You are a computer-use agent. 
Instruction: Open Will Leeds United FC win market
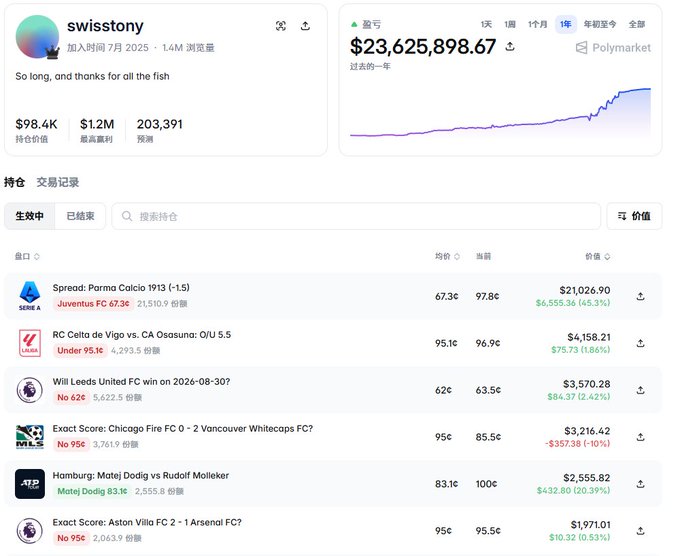click(x=141, y=381)
